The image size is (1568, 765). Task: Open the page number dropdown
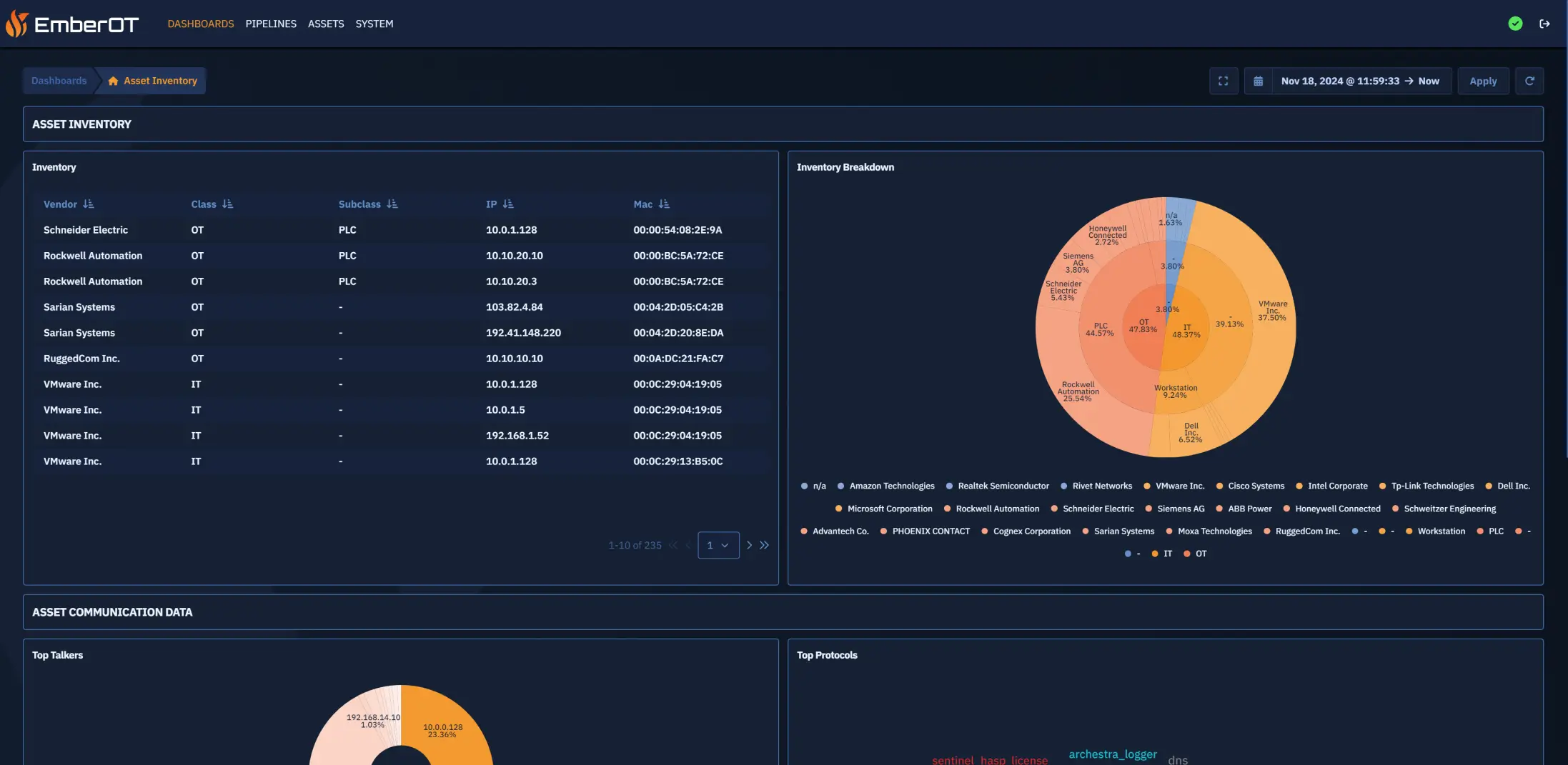pyautogui.click(x=718, y=545)
